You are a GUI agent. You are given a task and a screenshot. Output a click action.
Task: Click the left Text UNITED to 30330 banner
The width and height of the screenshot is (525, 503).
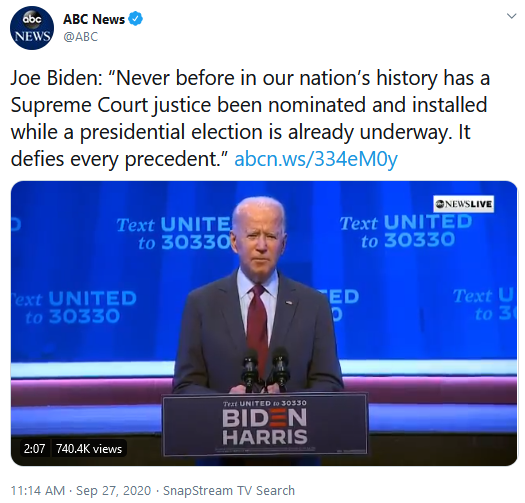pos(74,307)
